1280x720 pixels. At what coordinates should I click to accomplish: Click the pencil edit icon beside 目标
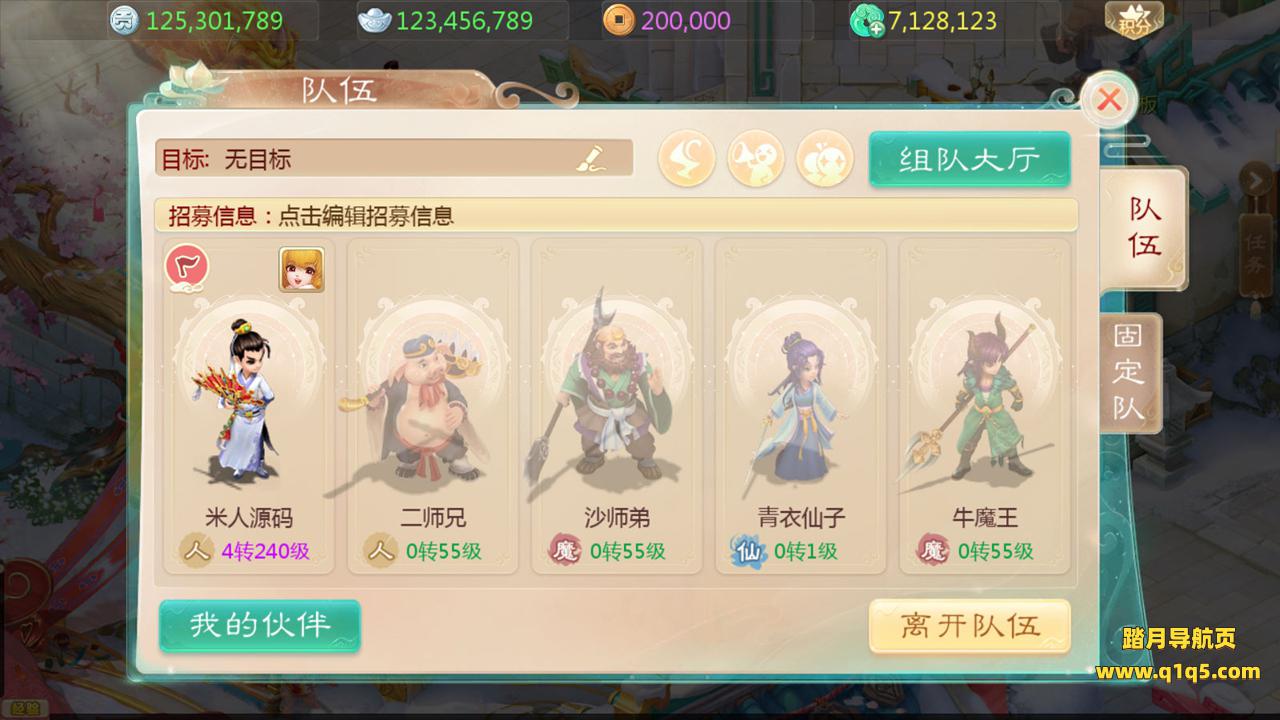pos(591,158)
